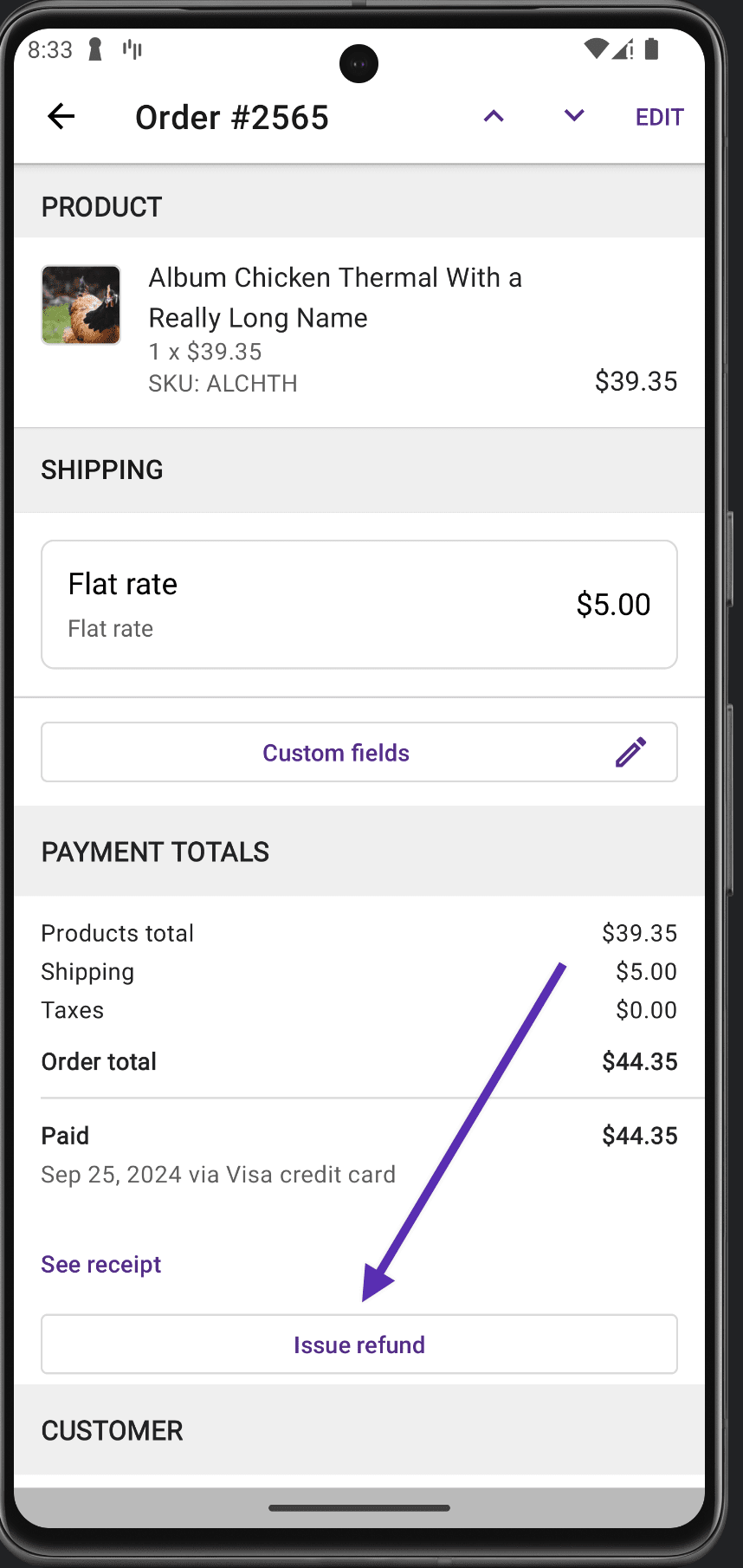
Task: Tap the product name Album Chicken Thermal
Action: coord(336,297)
